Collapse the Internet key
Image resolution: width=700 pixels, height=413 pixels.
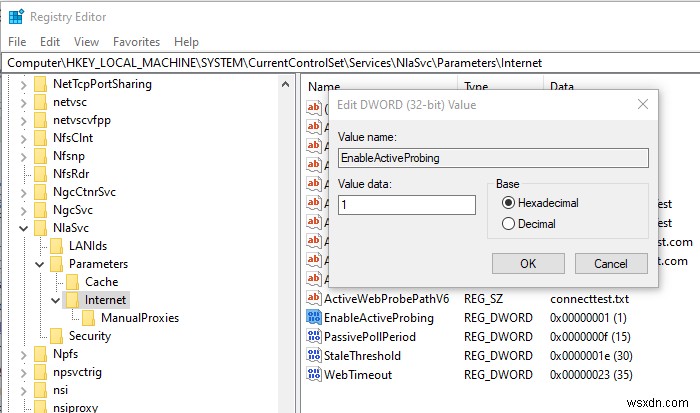click(x=56, y=300)
